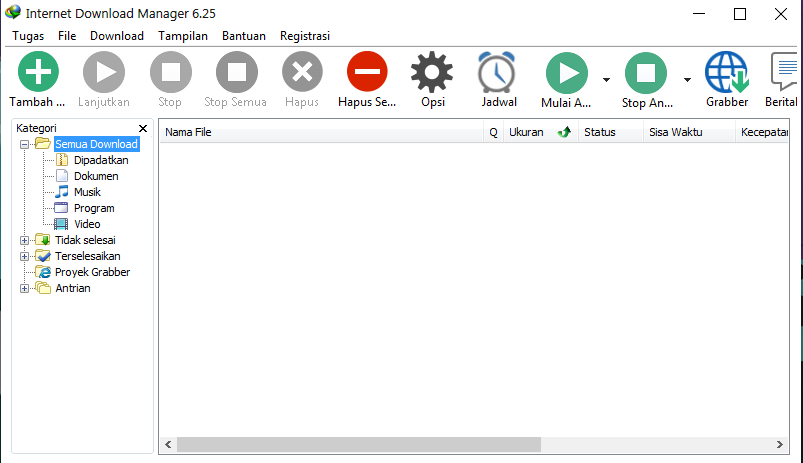Click the Berital speech-bubble icon
The width and height of the screenshot is (803, 463).
coord(784,71)
